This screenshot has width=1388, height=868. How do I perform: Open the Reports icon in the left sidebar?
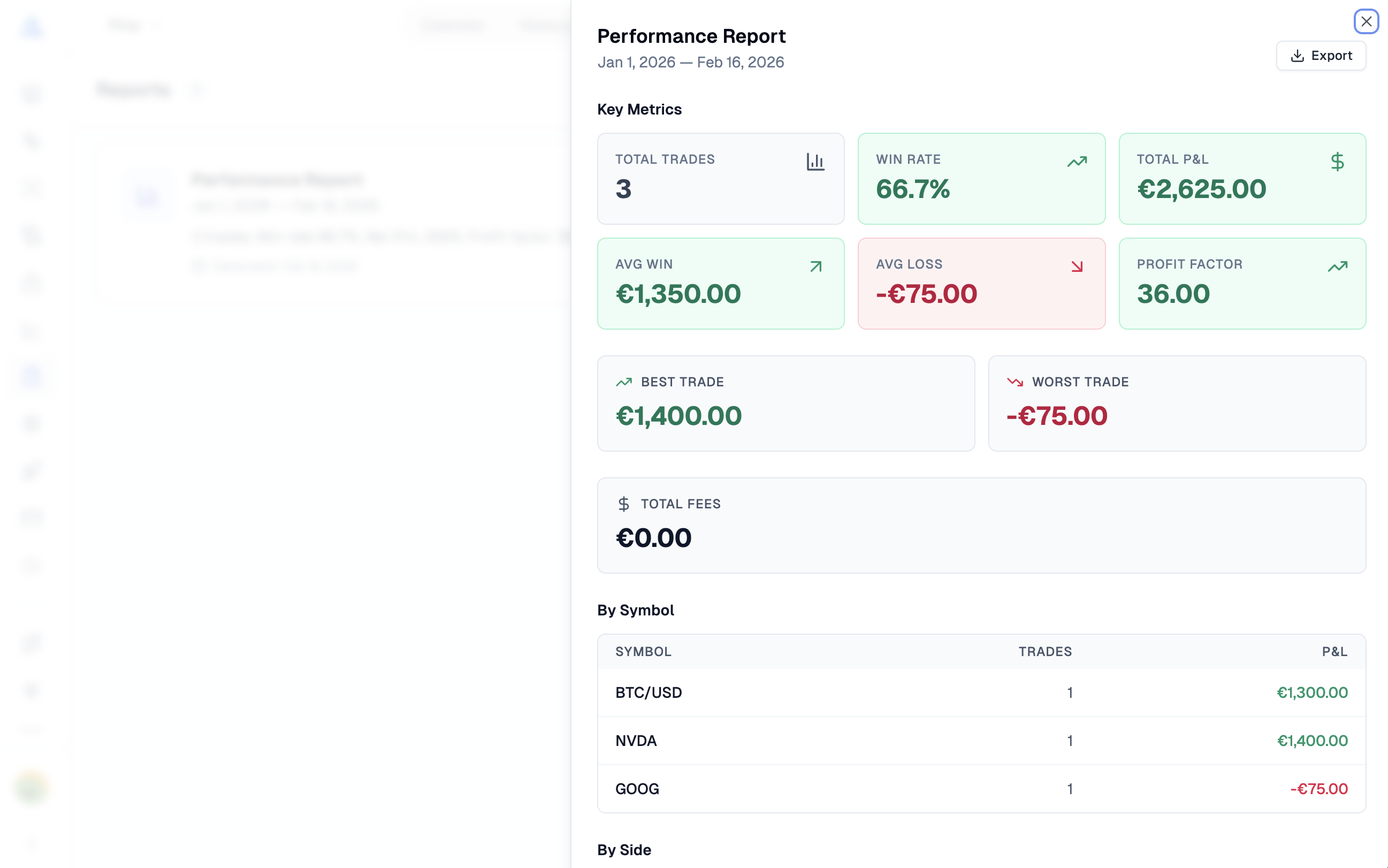33,376
